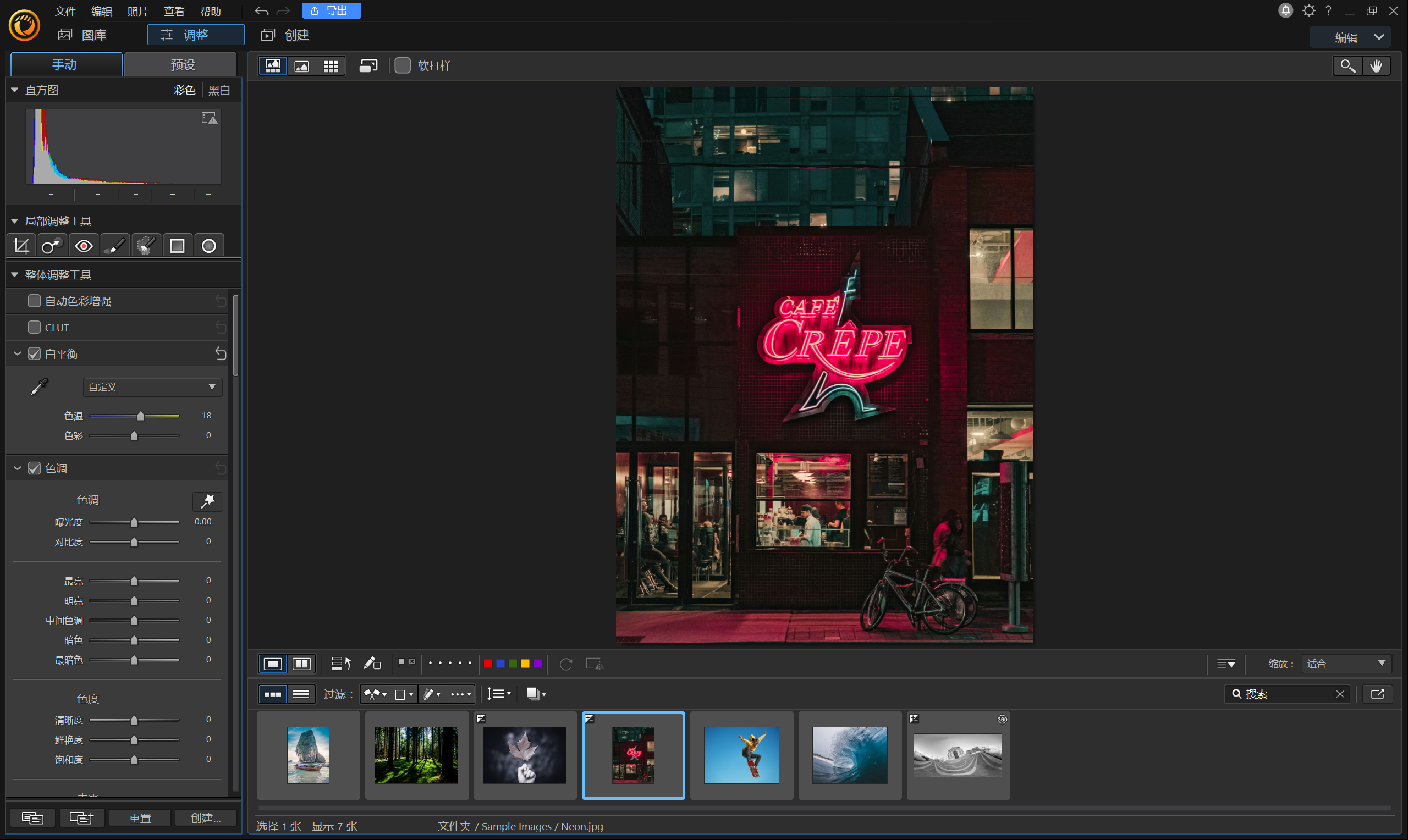The image size is (1408, 840).
Task: Click the auto tone magic wand
Action: (x=208, y=501)
